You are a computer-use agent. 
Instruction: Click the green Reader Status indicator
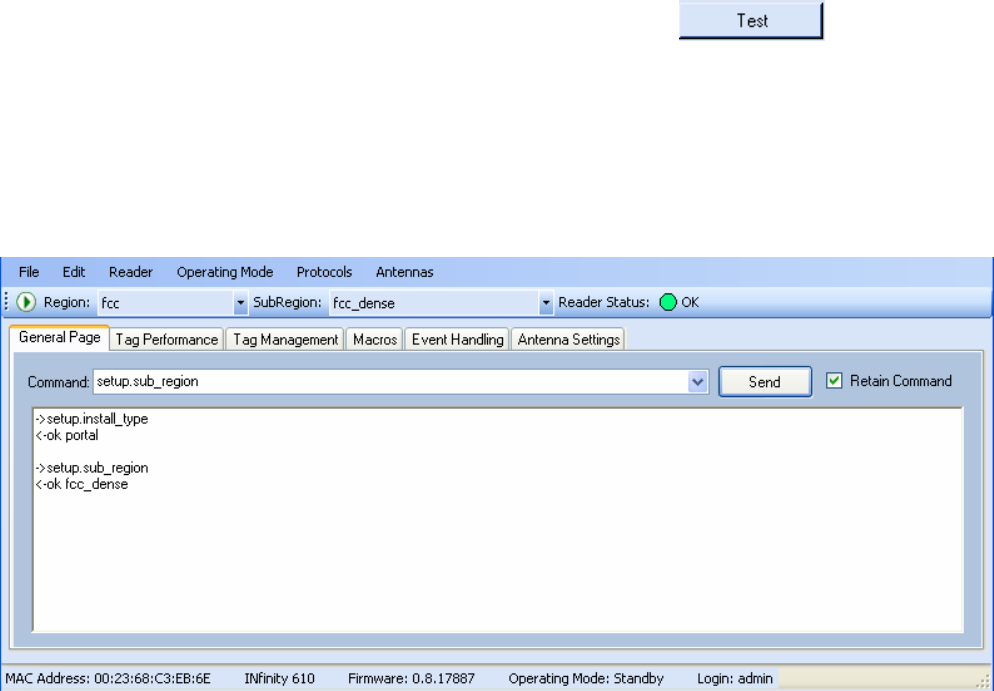[668, 302]
